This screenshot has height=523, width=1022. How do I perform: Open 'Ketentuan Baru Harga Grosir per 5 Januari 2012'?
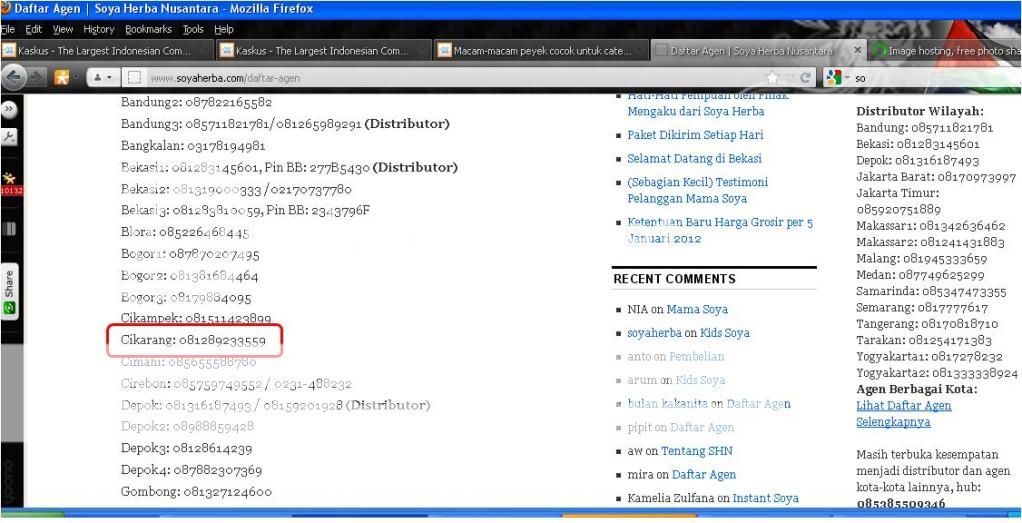coord(720,230)
